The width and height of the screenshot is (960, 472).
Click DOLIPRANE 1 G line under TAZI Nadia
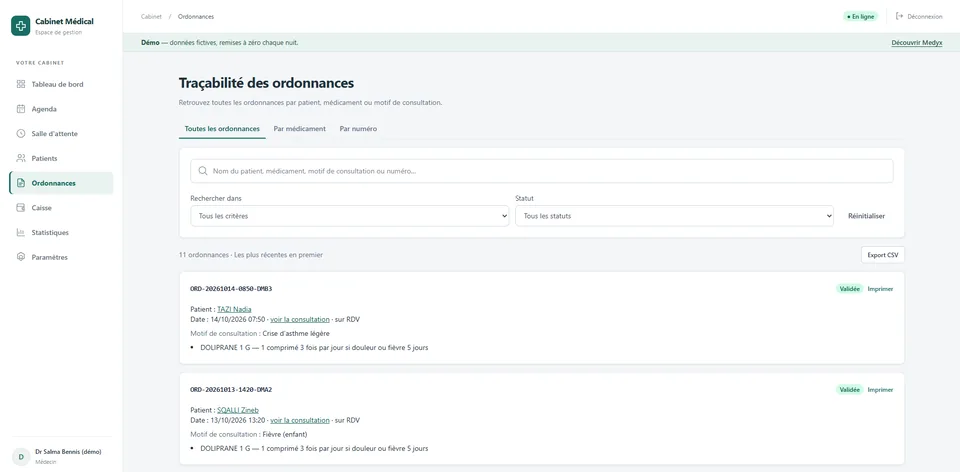(x=314, y=347)
